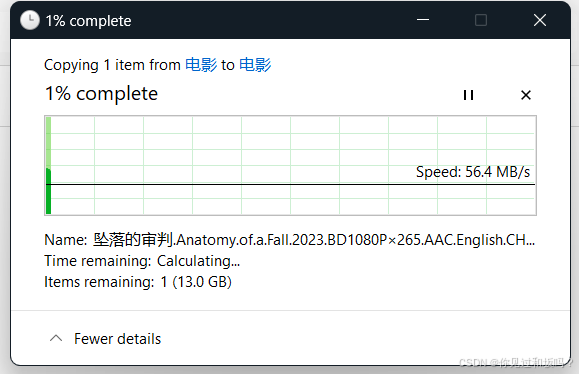Click the Time remaining: Calculating text
Screen dimensions: 579x374
point(142,261)
